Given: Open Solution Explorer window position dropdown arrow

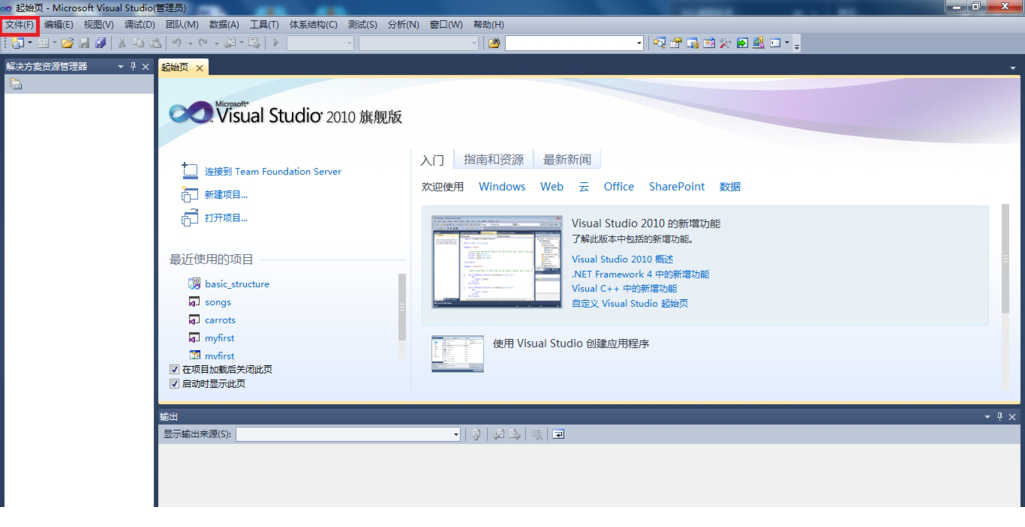Looking at the screenshot, I should [121, 67].
